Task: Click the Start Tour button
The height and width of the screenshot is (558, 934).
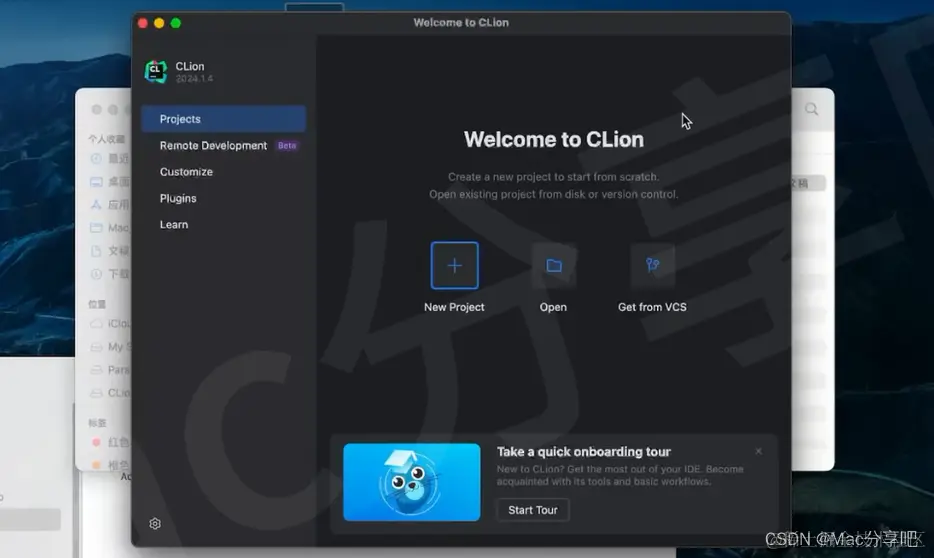Action: coord(533,510)
